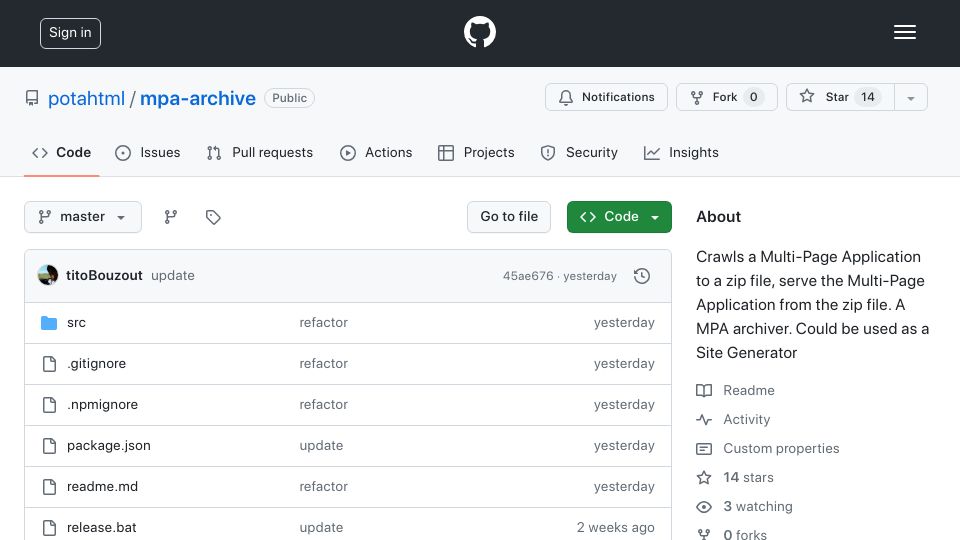The image size is (960, 540).
Task: Click yesterday timestamp in package.json row
Action: click(x=624, y=446)
